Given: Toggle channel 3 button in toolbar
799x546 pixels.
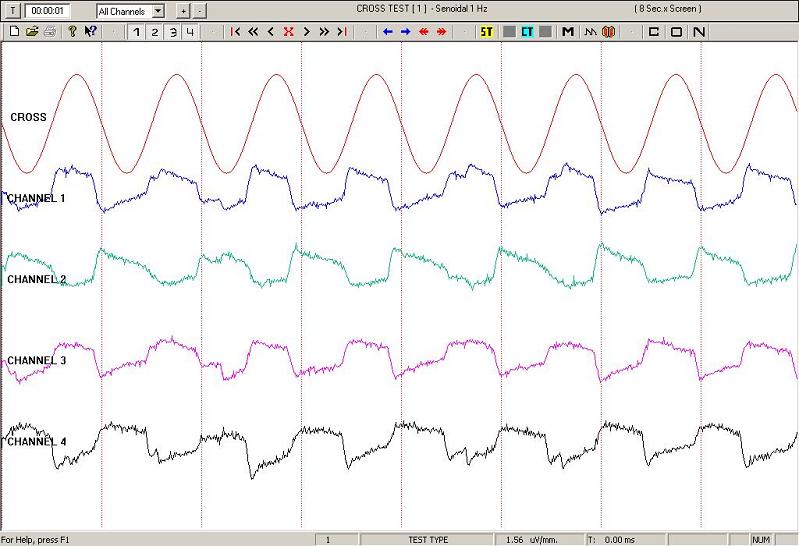Looking at the screenshot, I should 172,32.
